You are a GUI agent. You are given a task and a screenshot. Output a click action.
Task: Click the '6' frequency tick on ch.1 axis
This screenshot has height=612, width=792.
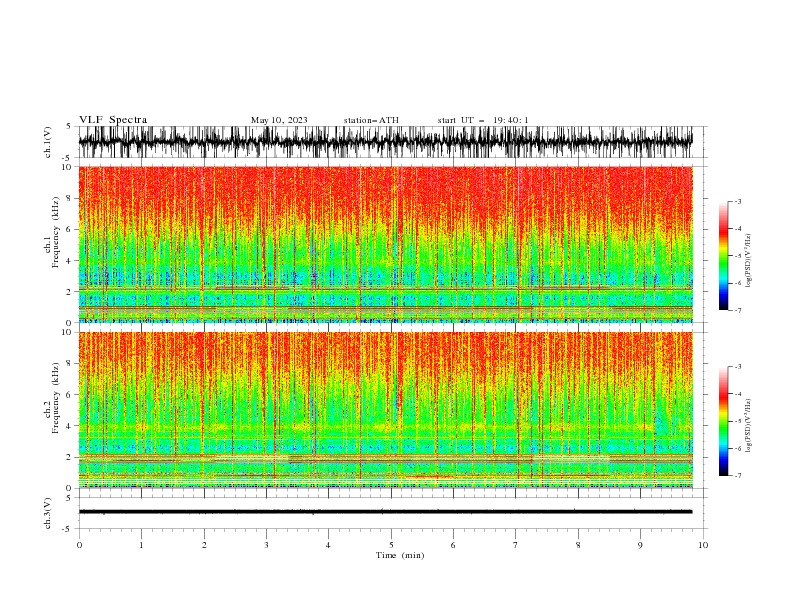coord(69,229)
